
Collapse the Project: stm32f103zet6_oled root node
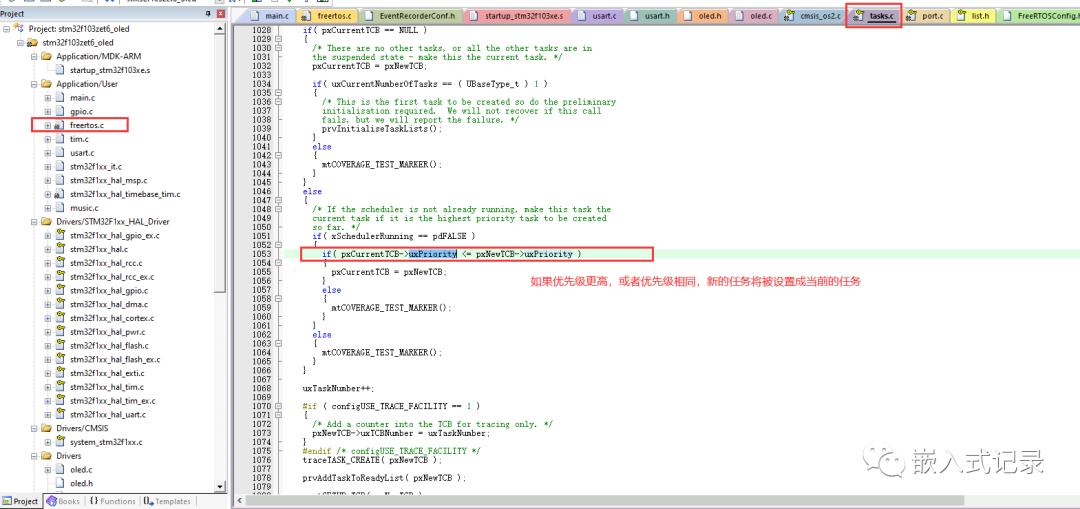(7, 29)
